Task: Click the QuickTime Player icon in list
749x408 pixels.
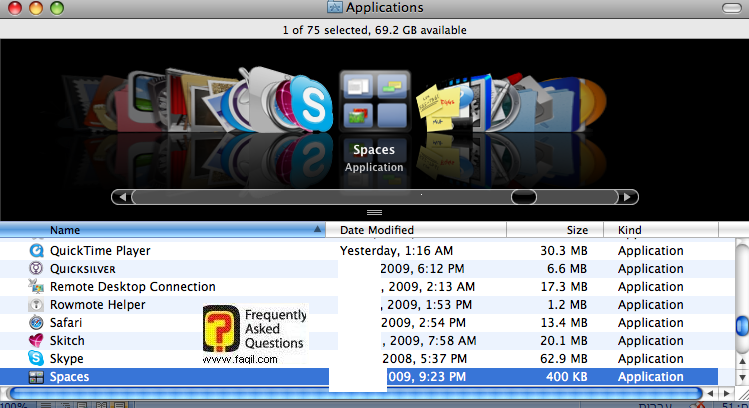Action: tap(36, 250)
